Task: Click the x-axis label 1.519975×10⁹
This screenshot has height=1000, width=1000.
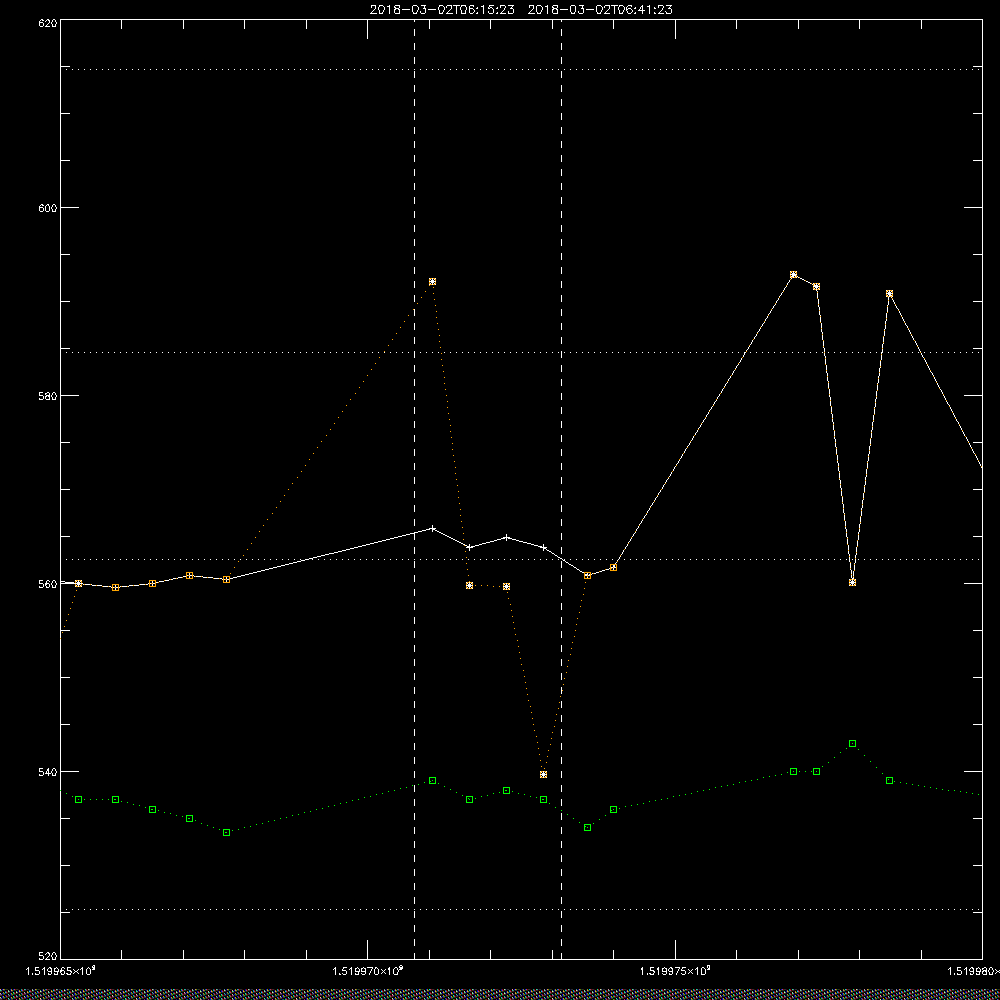Action: (675, 971)
